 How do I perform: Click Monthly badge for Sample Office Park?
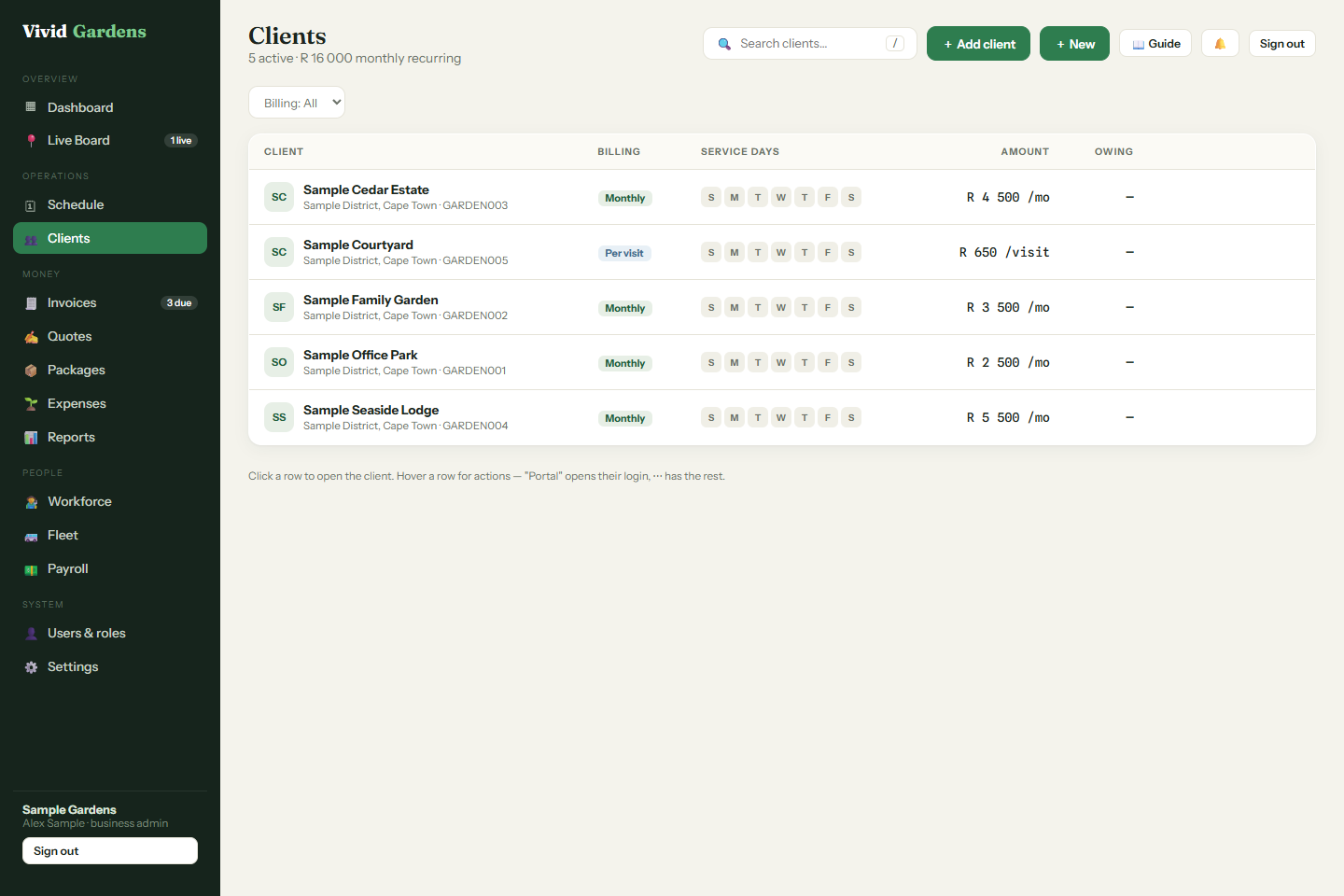624,363
